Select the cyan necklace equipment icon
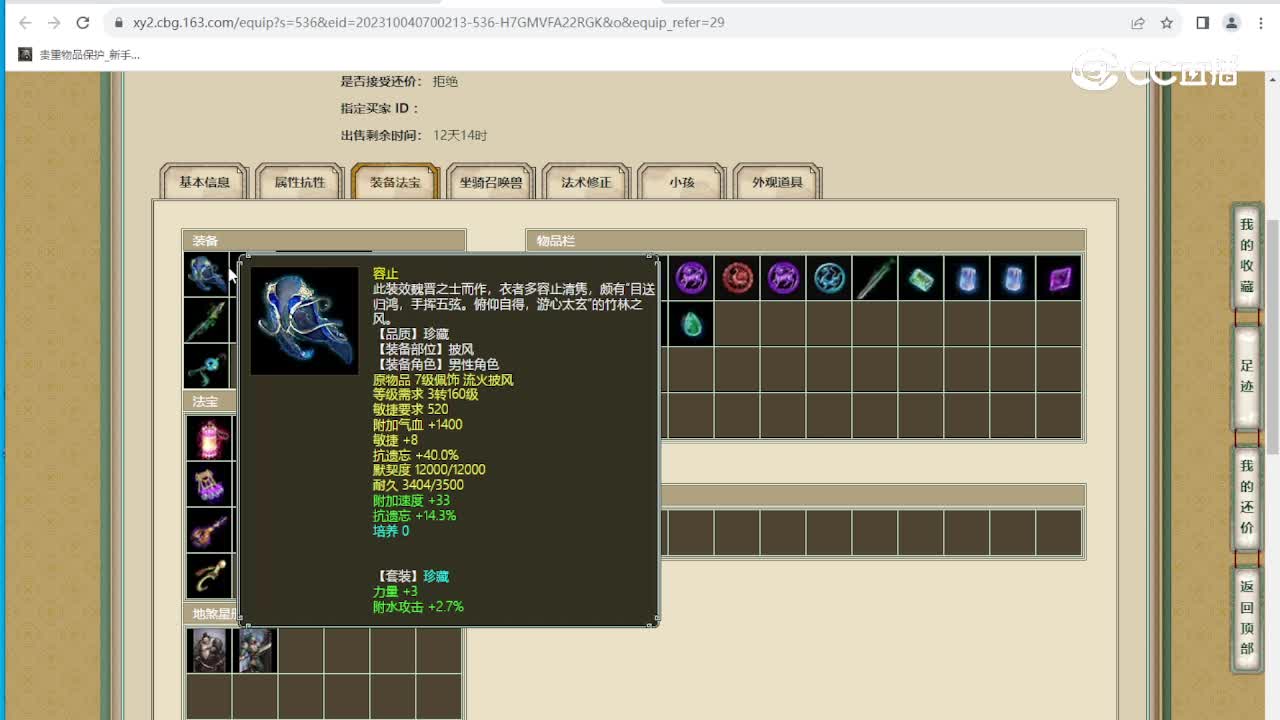Image resolution: width=1280 pixels, height=720 pixels. 207,366
